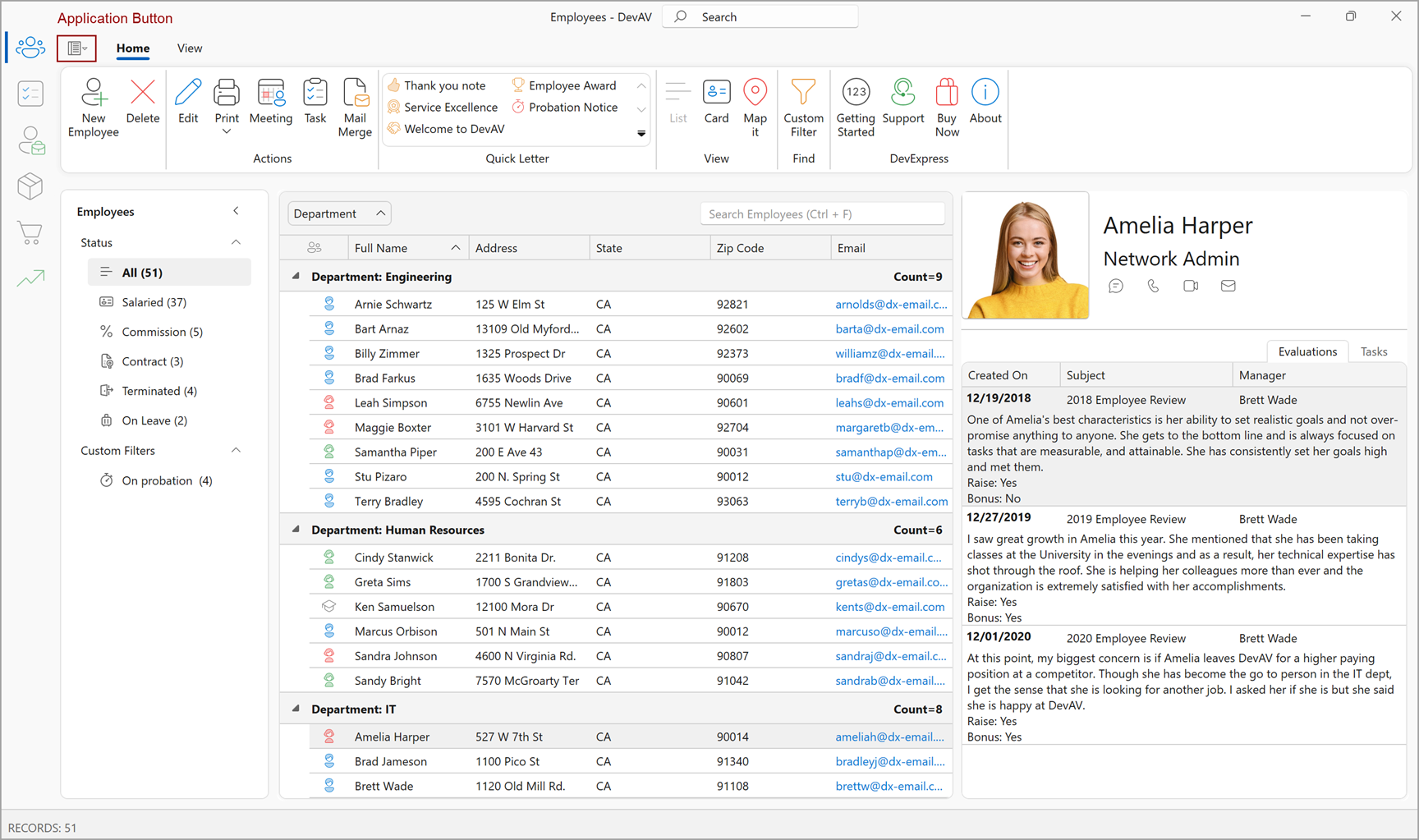Image resolution: width=1419 pixels, height=840 pixels.
Task: Collapse the Custom Filters section
Action: (236, 450)
